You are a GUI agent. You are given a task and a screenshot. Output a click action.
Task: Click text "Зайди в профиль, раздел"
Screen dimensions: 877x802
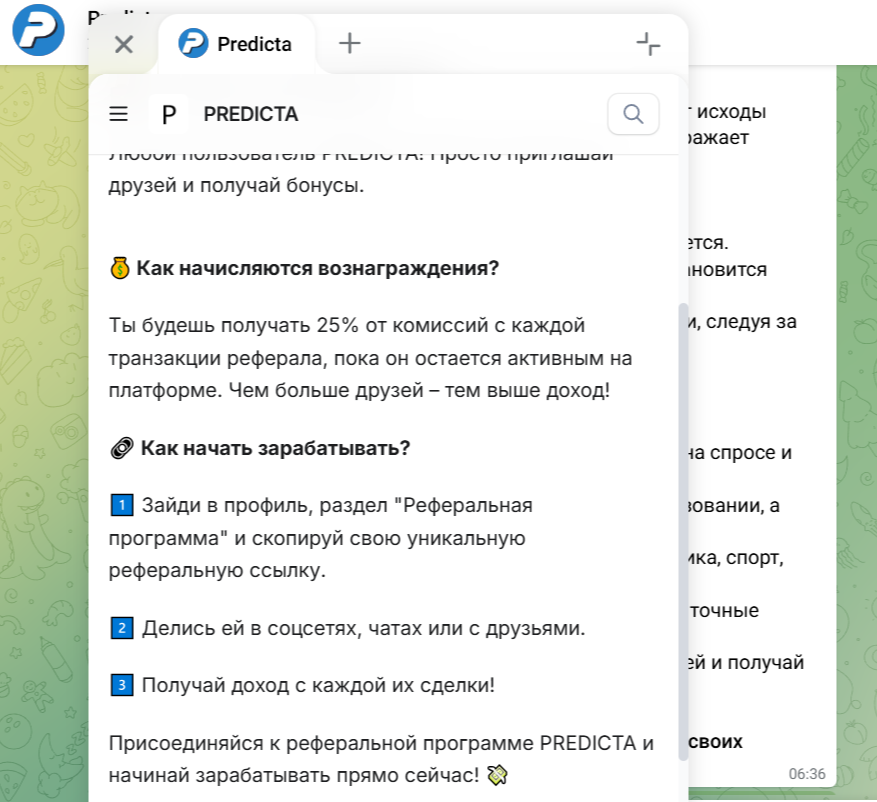265,505
